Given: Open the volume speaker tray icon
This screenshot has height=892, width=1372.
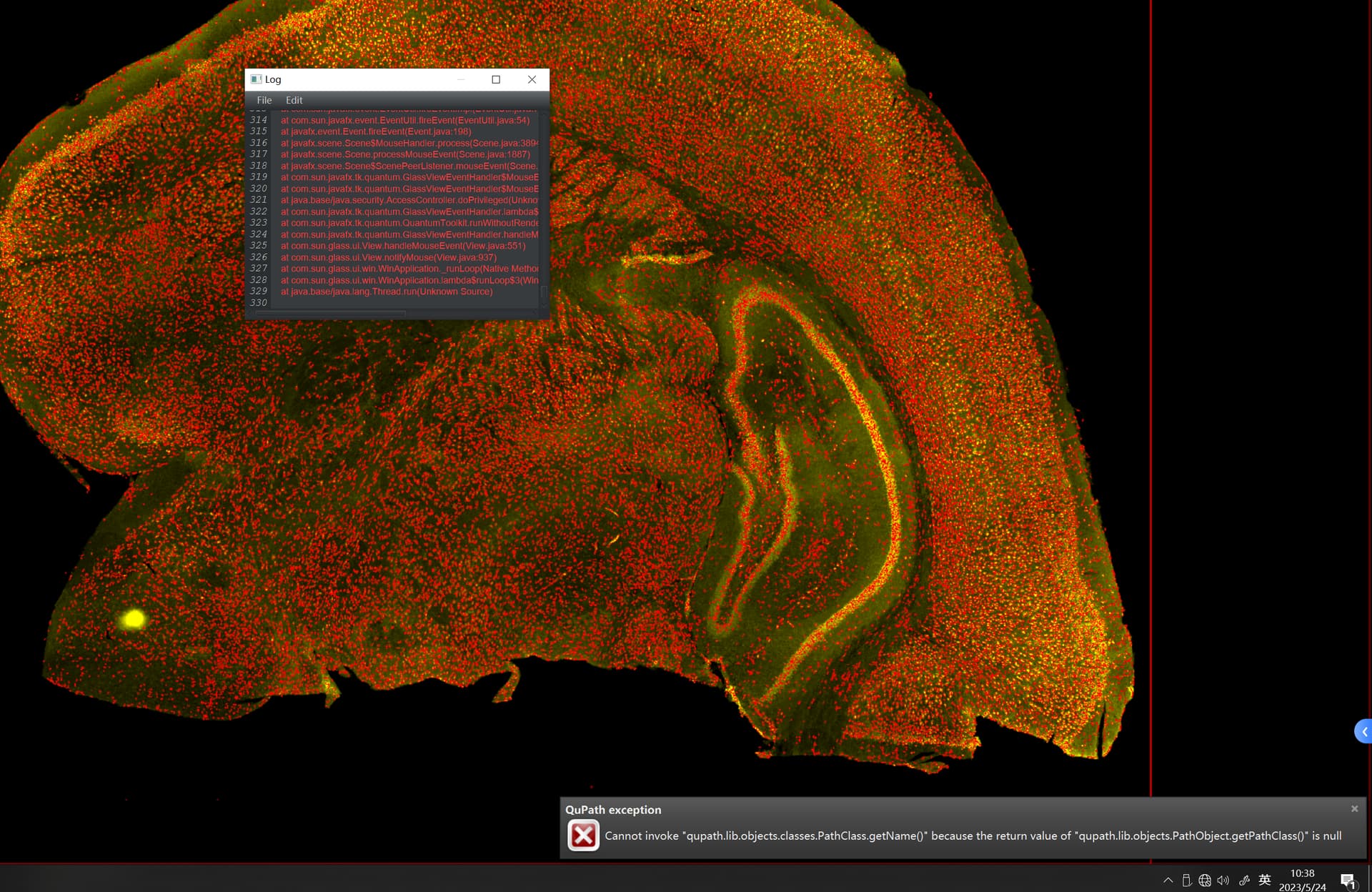Looking at the screenshot, I should [1223, 880].
